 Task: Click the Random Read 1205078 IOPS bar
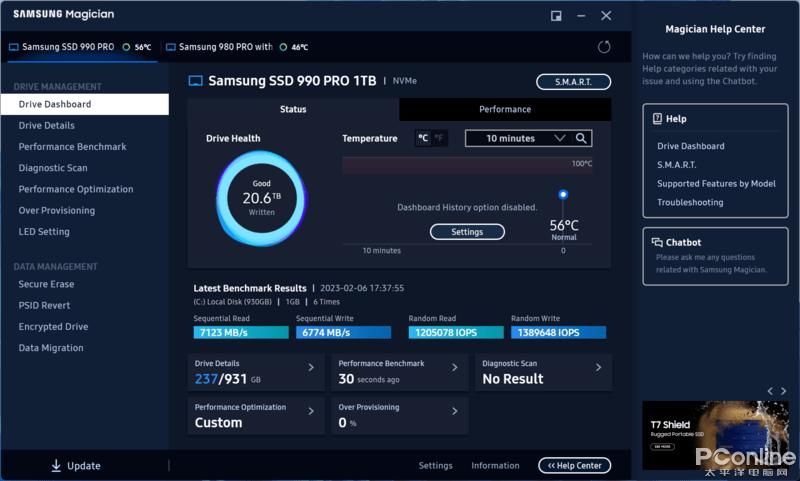click(x=456, y=333)
